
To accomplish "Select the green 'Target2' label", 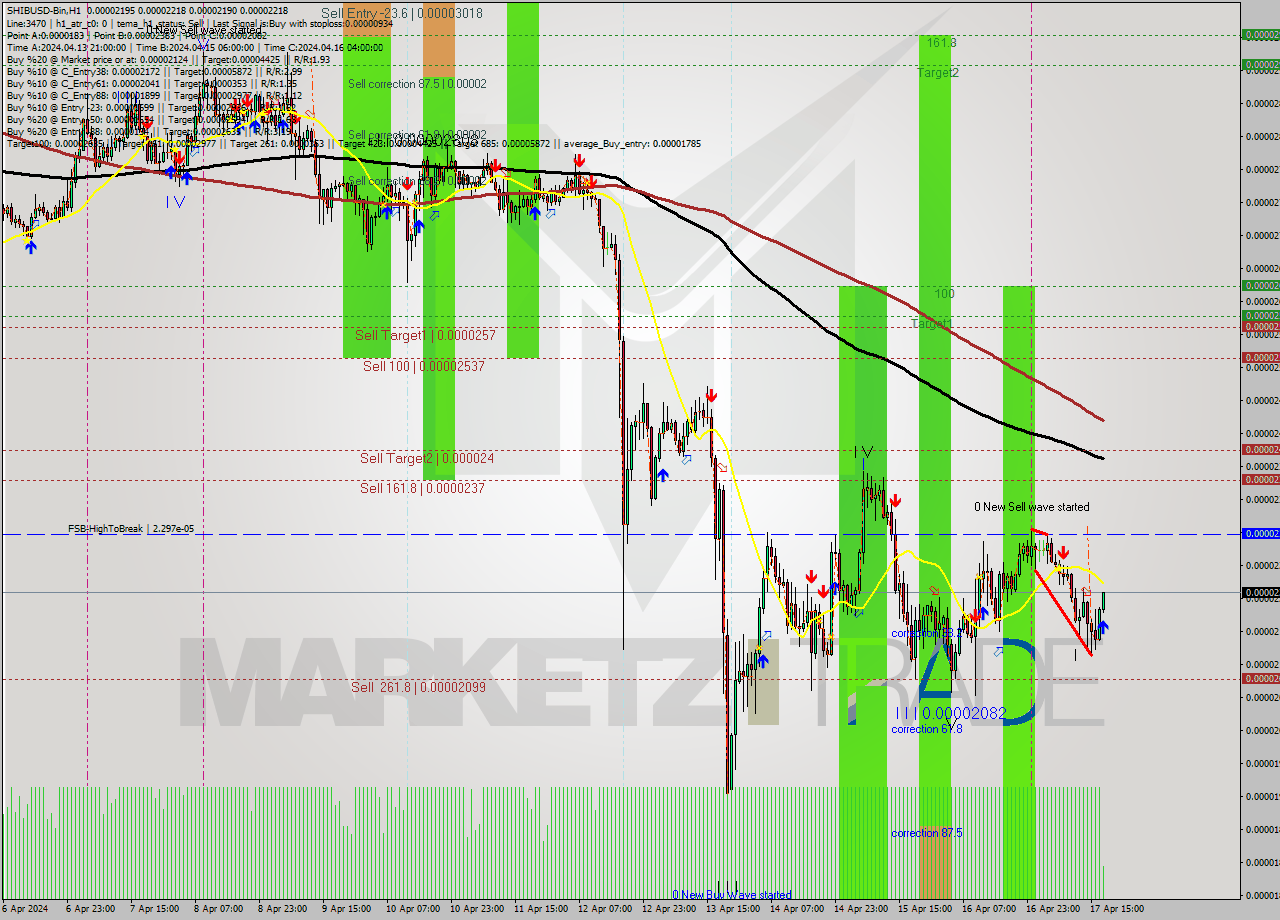I will 938,73.
